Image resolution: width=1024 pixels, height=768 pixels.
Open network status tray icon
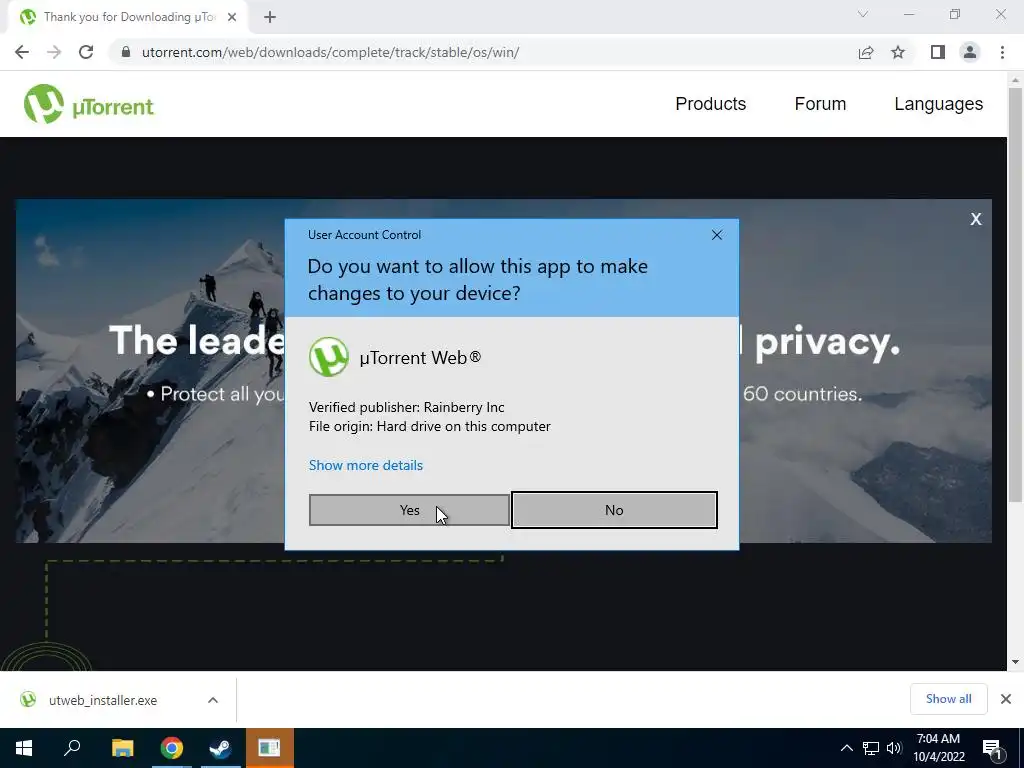(x=871, y=748)
